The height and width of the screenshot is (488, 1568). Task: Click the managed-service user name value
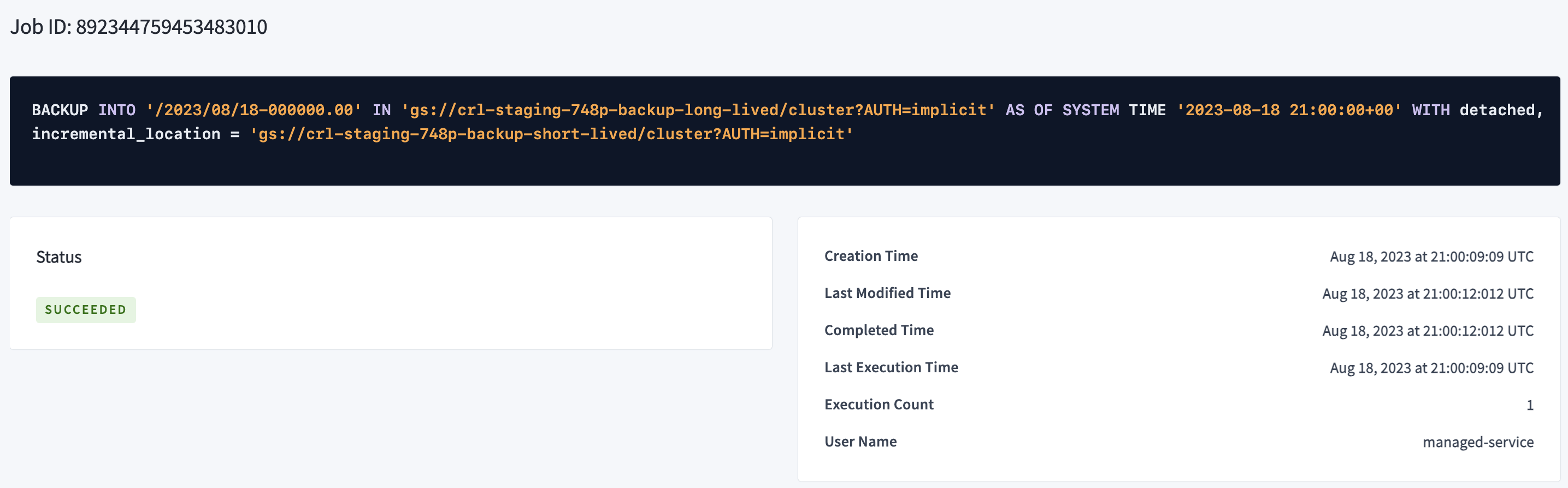pyautogui.click(x=1477, y=442)
